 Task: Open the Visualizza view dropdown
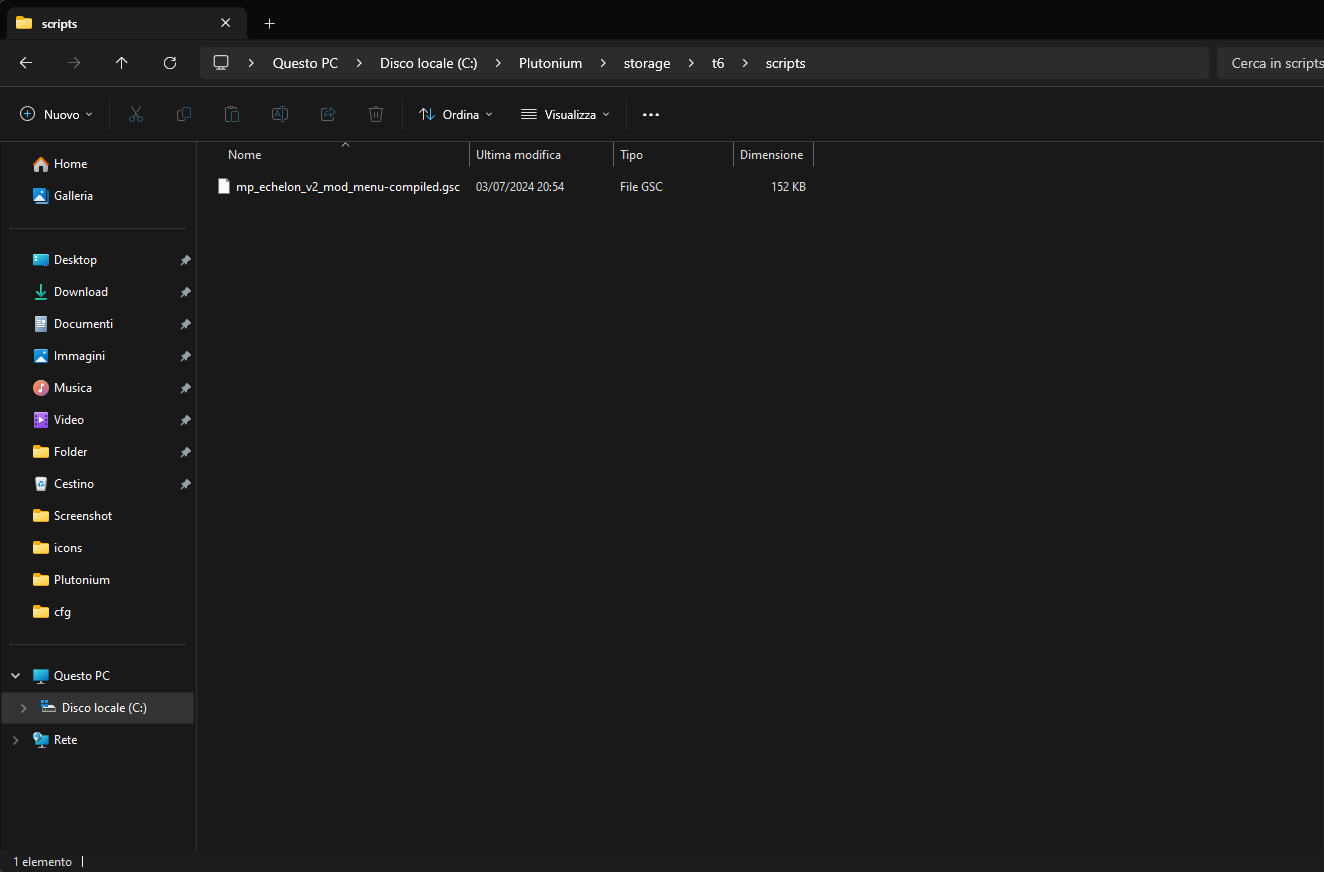pyautogui.click(x=565, y=115)
